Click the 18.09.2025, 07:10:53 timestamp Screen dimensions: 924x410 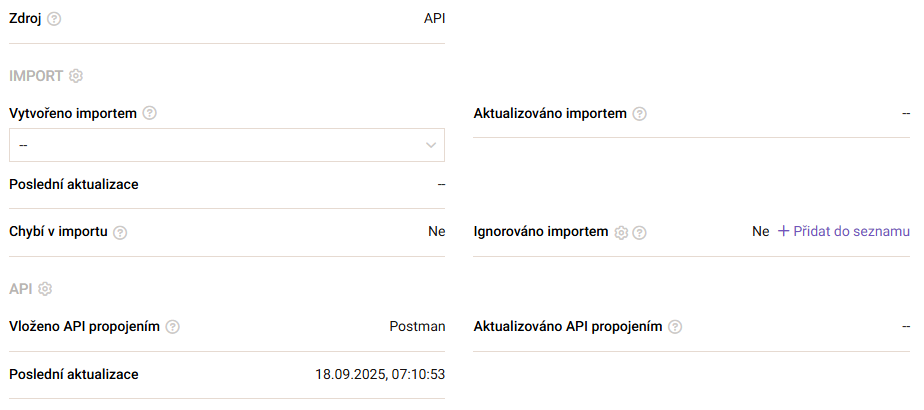(380, 375)
